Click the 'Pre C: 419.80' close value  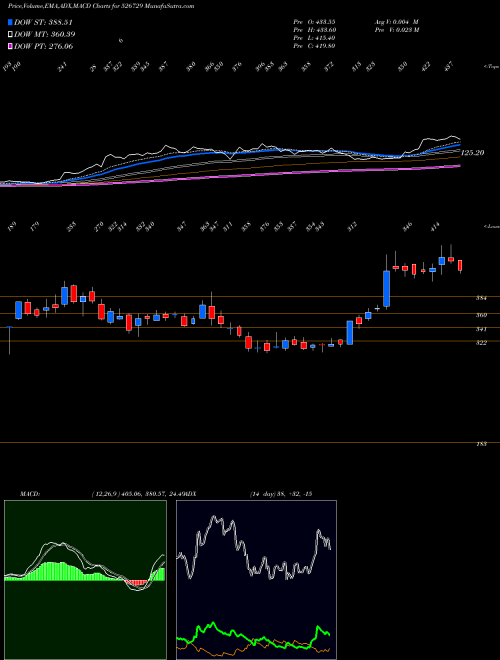pos(314,46)
